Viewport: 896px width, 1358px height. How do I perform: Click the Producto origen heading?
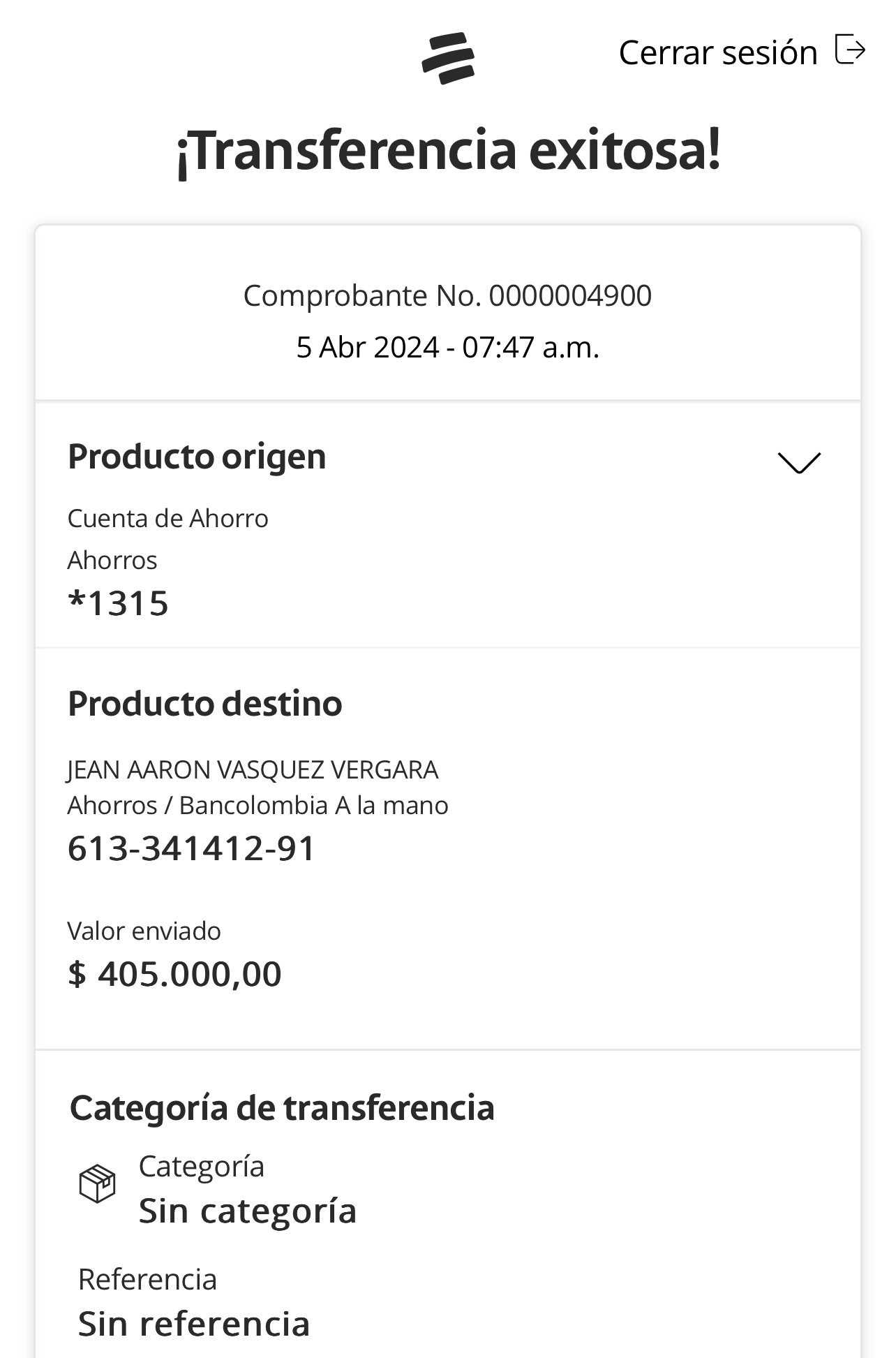[x=197, y=457]
